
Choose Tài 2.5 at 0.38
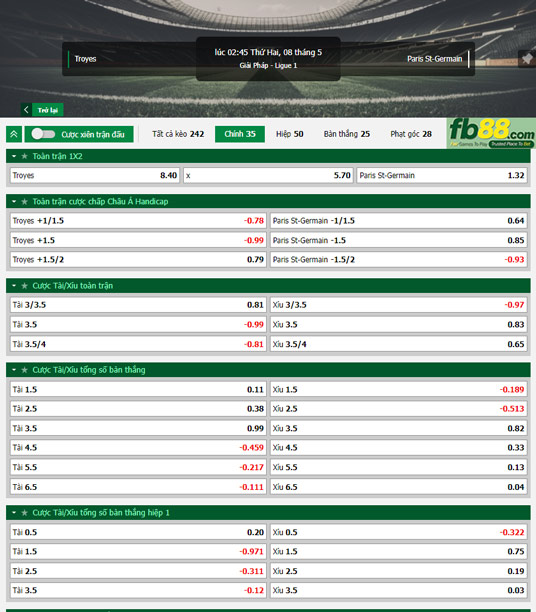tap(138, 409)
